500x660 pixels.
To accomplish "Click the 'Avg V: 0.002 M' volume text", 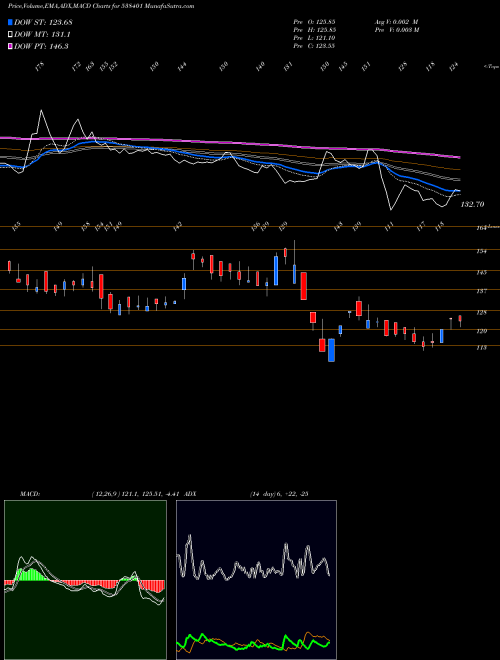I will pos(396,21).
